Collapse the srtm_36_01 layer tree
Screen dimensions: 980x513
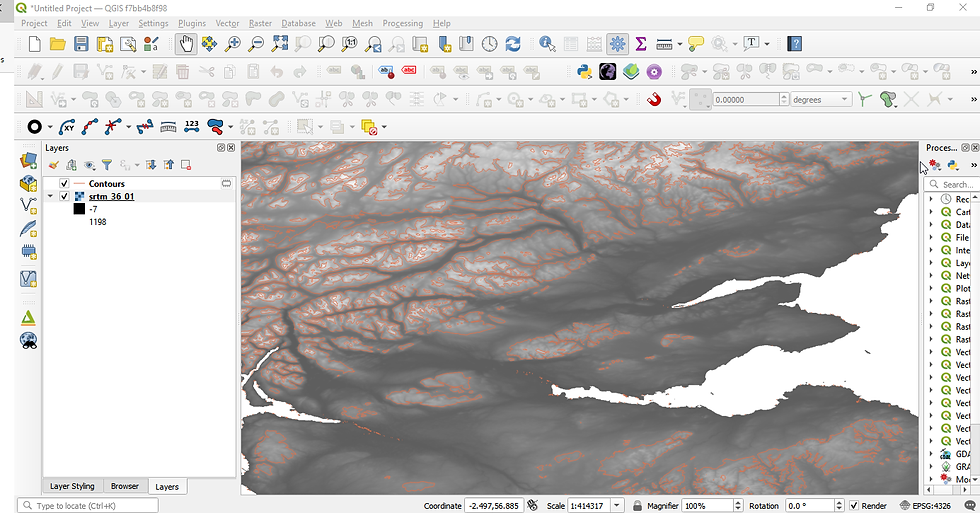(x=51, y=197)
